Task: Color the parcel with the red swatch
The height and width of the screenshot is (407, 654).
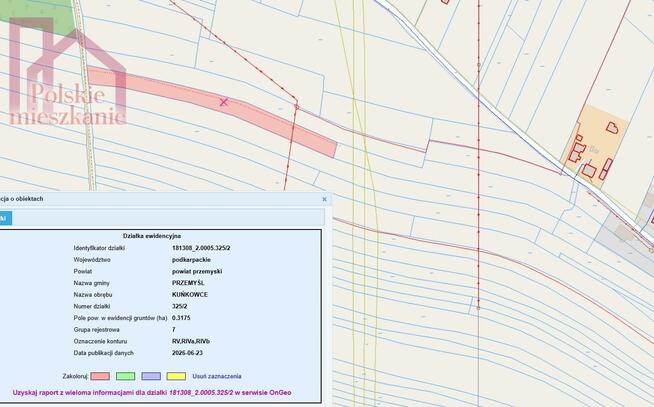Action: click(100, 376)
